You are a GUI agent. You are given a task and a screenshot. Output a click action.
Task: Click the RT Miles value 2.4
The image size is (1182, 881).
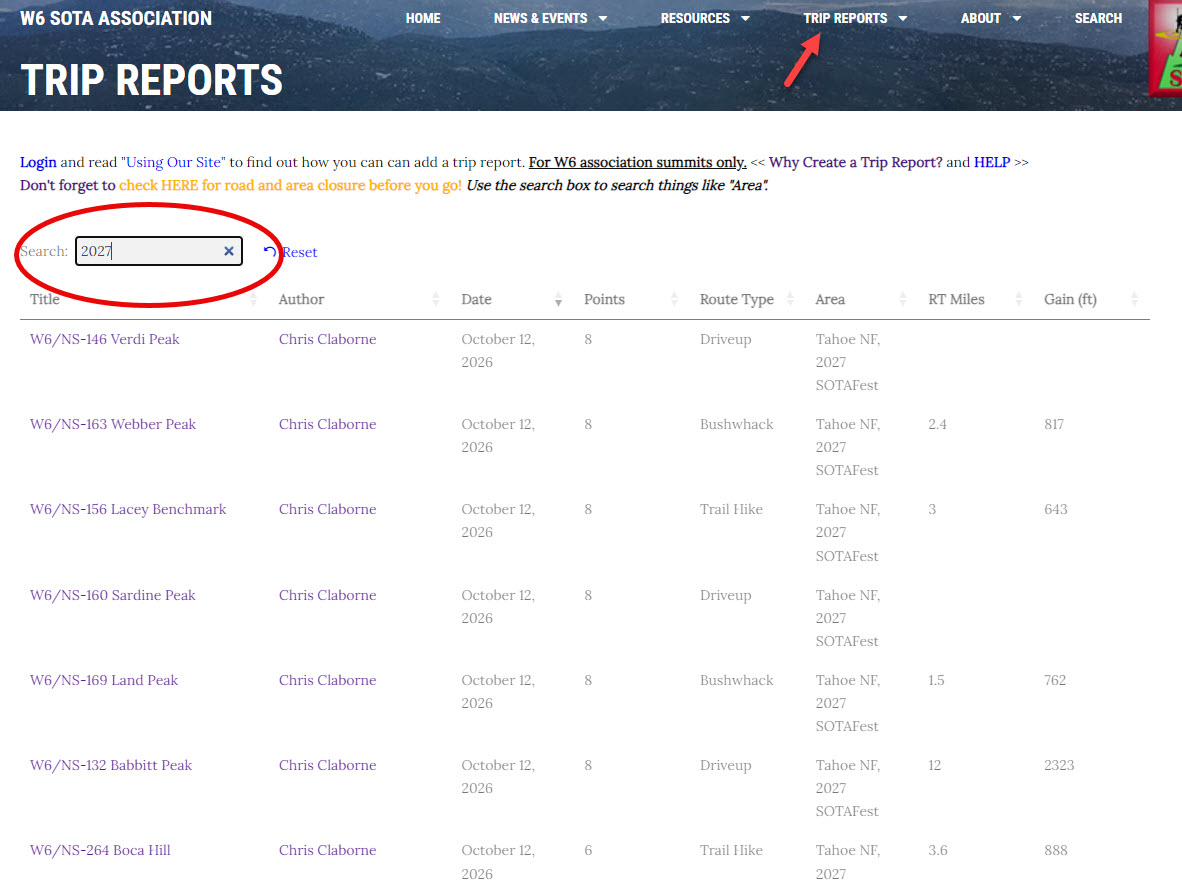937,424
